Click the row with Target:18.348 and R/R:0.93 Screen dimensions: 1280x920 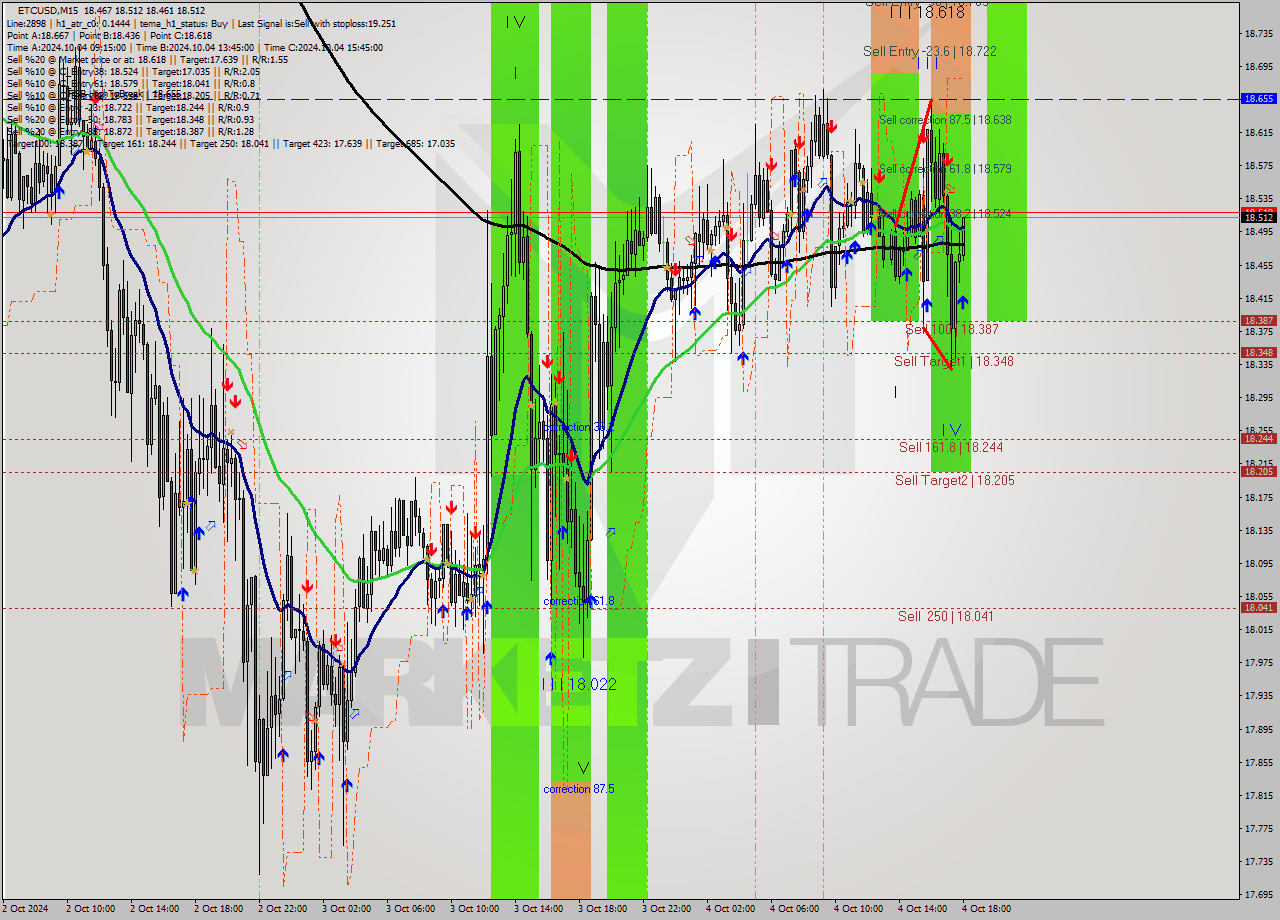(131, 119)
